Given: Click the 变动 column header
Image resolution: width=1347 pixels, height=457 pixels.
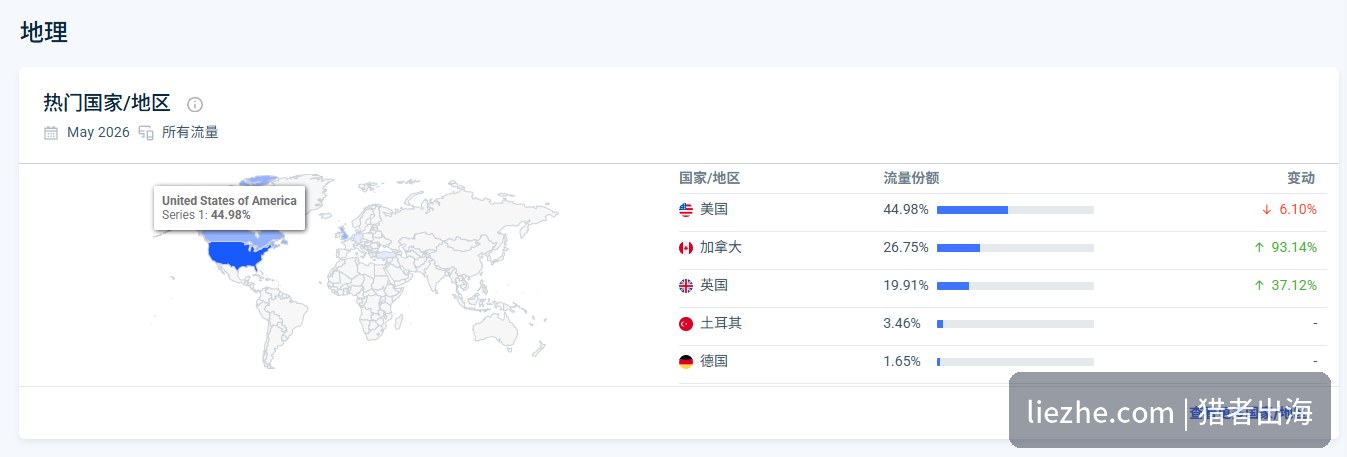Looking at the screenshot, I should 1301,178.
